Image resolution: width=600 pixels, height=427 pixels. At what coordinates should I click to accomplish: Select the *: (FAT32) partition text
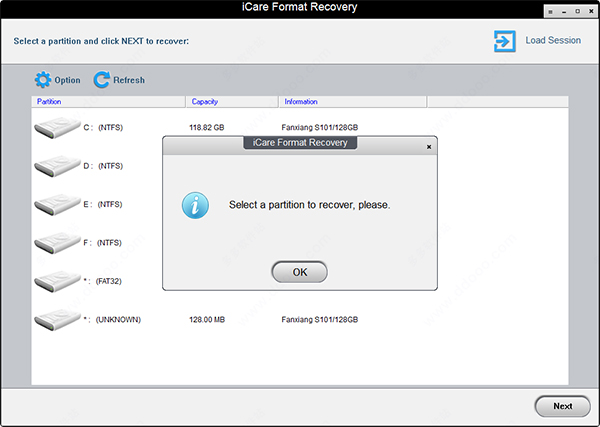pyautogui.click(x=103, y=281)
